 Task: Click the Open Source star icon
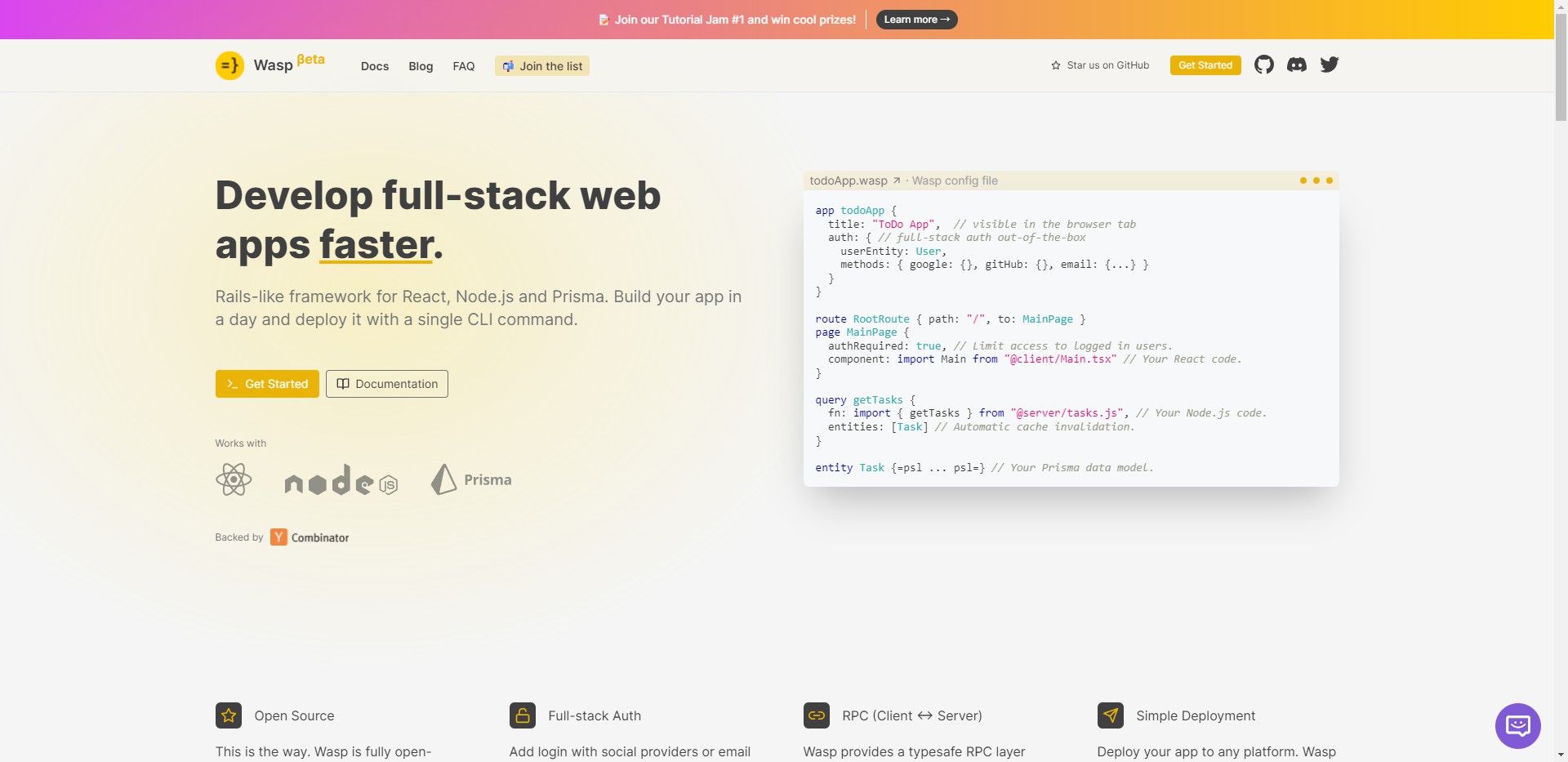coord(229,715)
